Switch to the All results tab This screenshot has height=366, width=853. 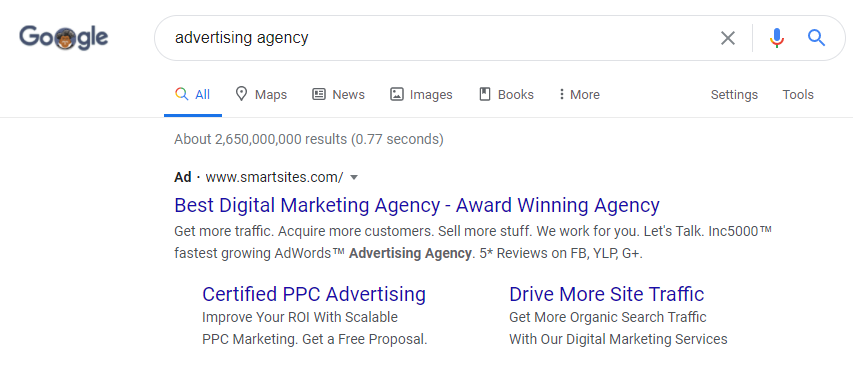pos(193,95)
